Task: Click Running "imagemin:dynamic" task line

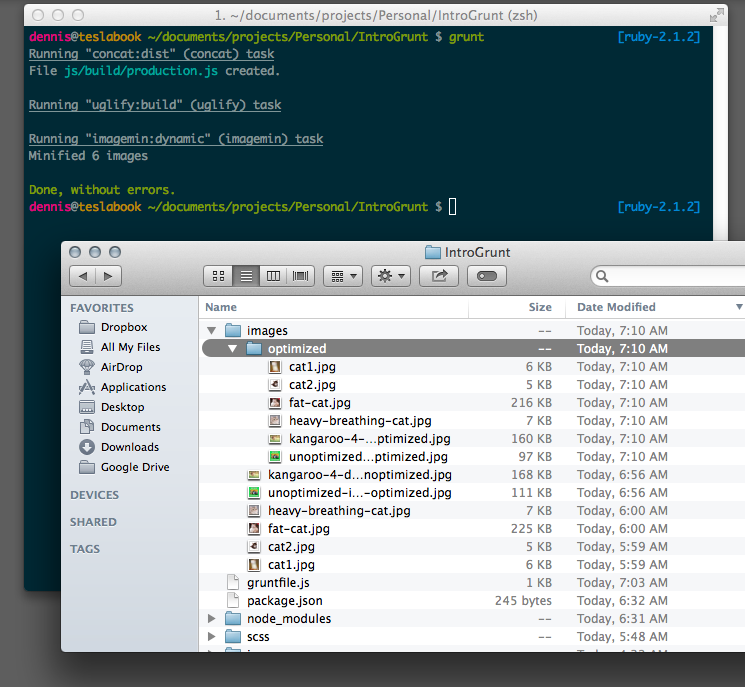Action: 175,139
